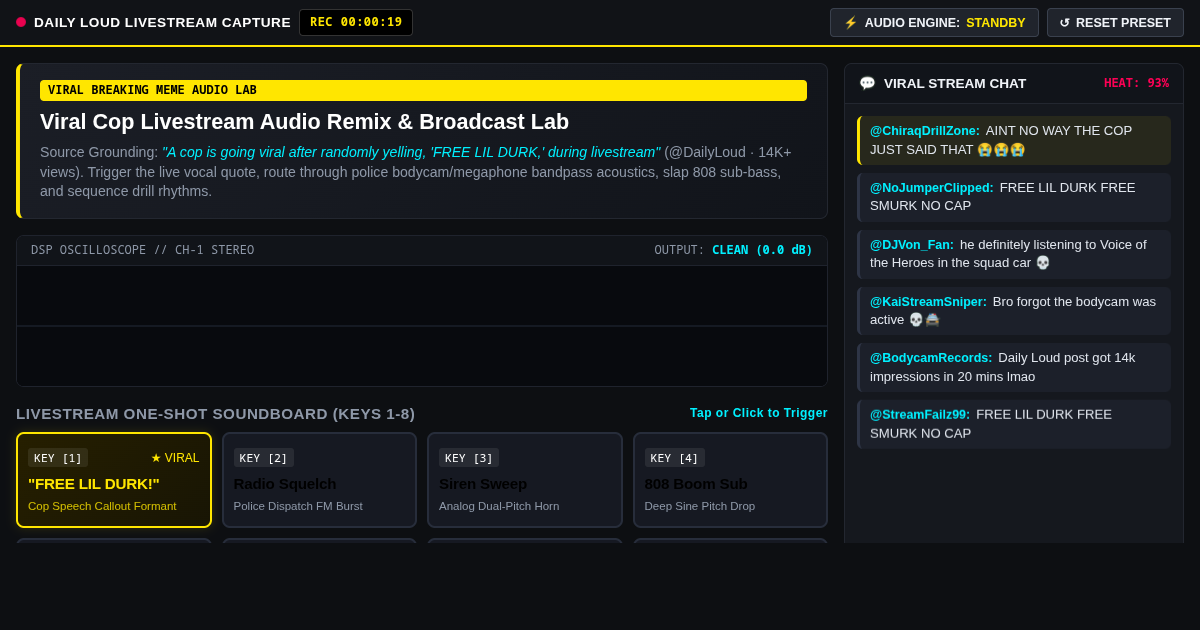Image resolution: width=1200 pixels, height=630 pixels.
Task: Click the Viral Cop Livestream Audio Remix title
Action: tap(304, 122)
